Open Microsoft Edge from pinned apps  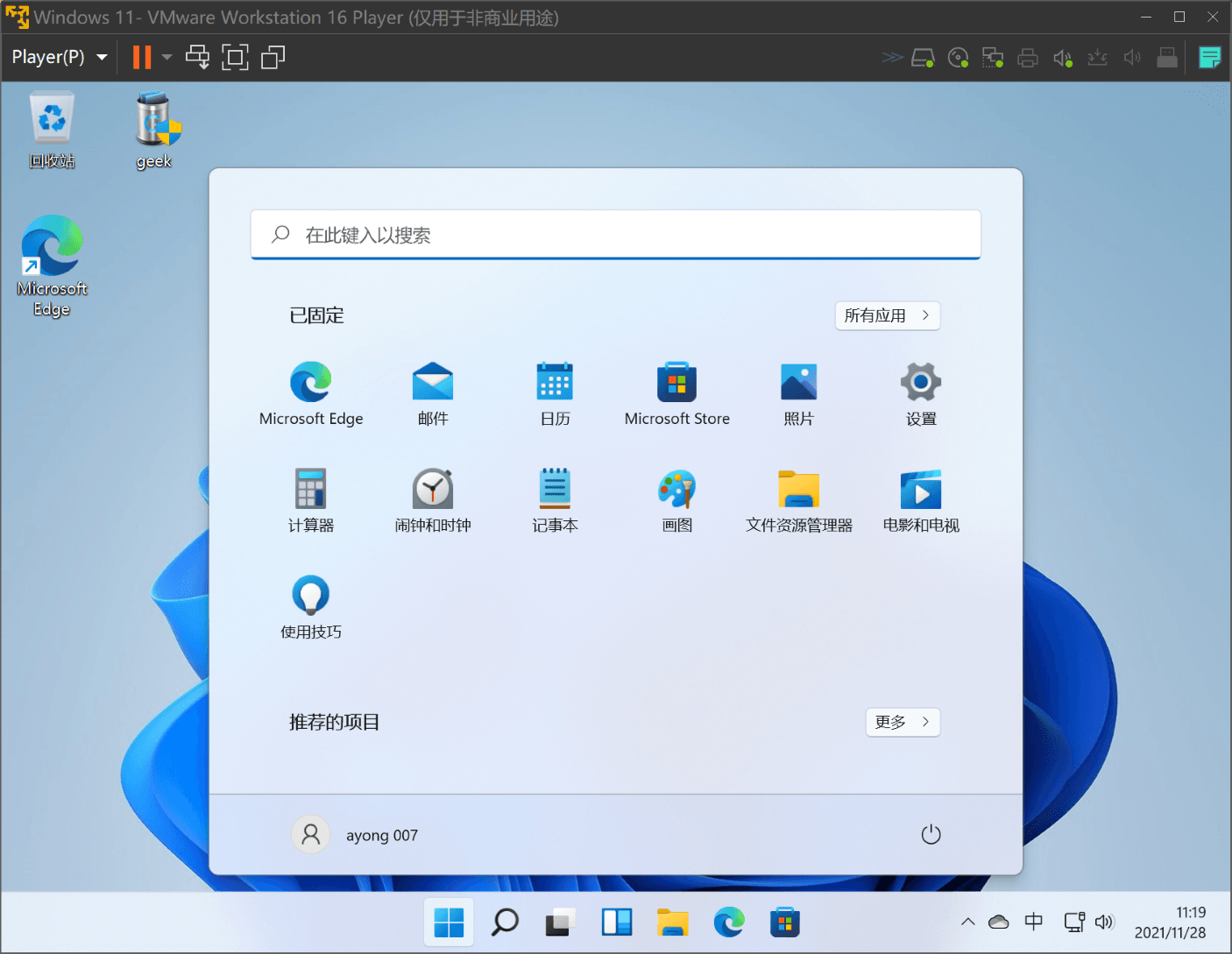[x=311, y=393]
